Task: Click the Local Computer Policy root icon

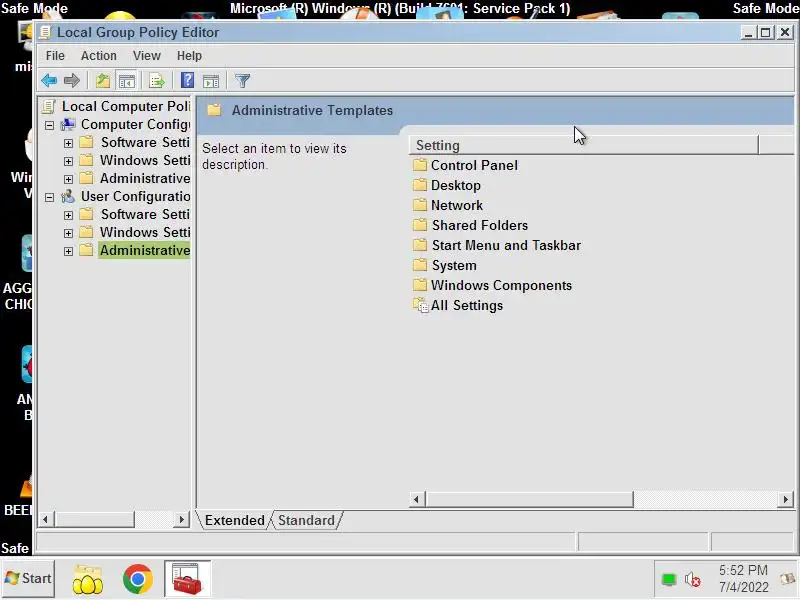Action: pos(49,106)
